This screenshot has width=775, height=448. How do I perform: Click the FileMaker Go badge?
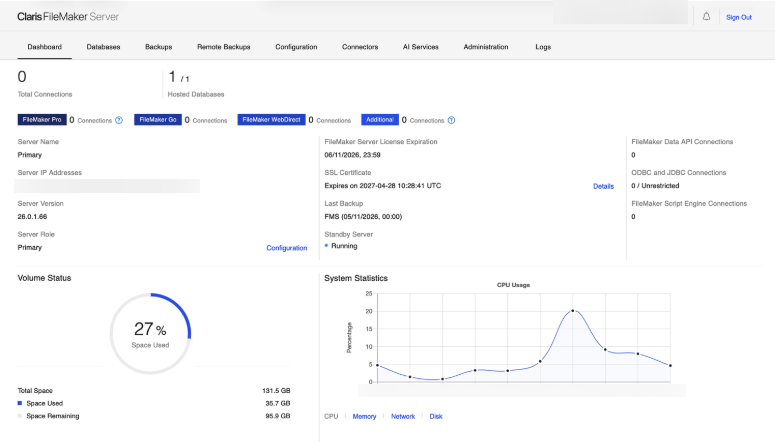point(158,120)
